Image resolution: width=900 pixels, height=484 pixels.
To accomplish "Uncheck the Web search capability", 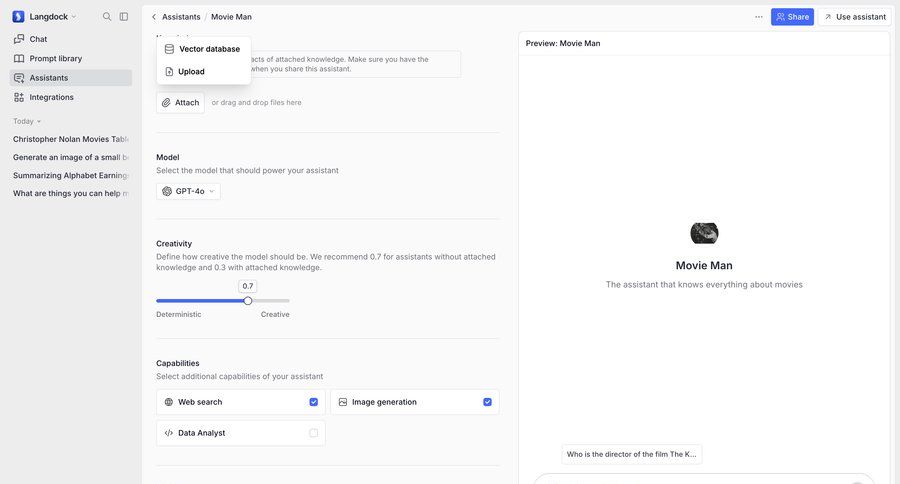I will tap(313, 402).
